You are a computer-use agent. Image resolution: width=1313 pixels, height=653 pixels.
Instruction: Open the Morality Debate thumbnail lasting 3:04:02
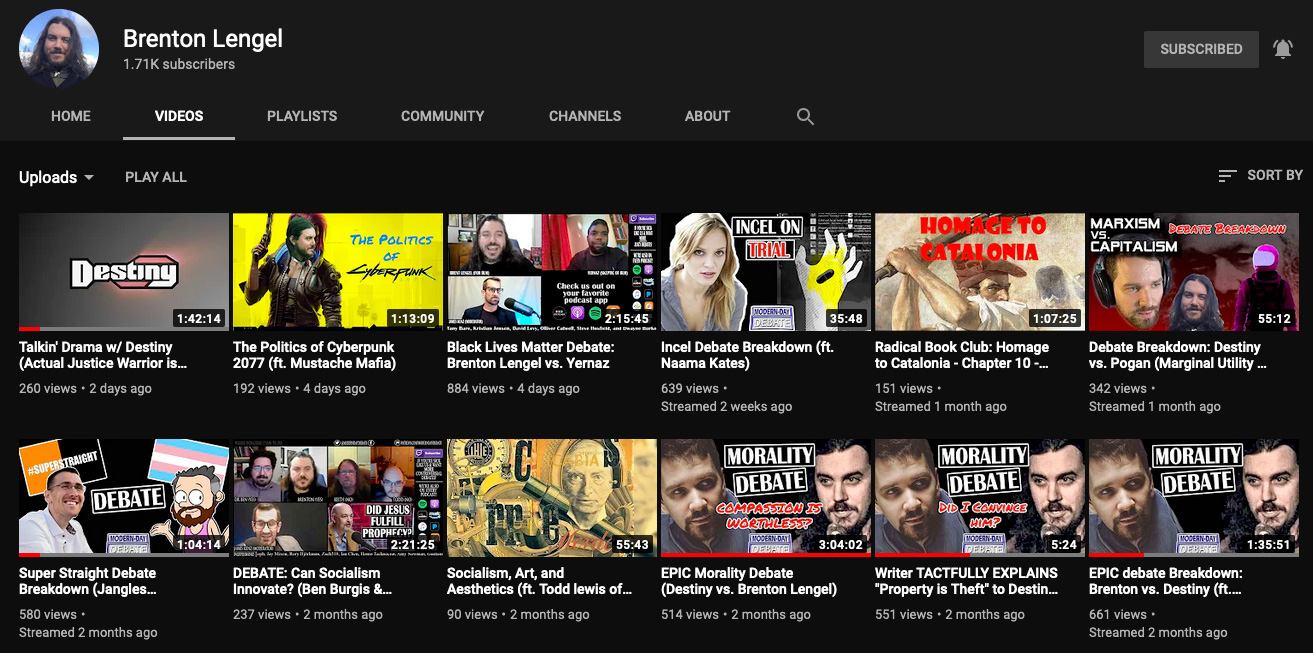tap(766, 498)
